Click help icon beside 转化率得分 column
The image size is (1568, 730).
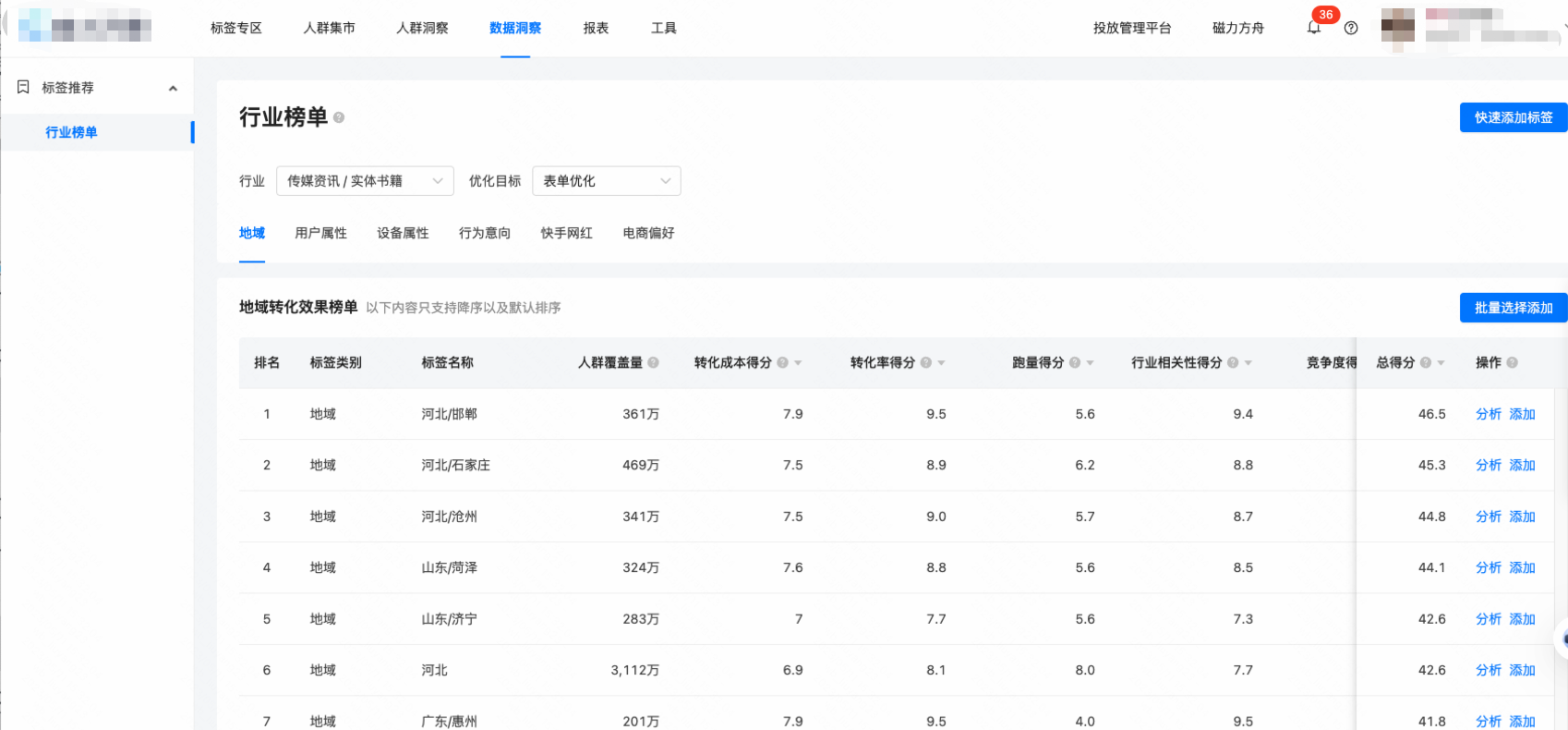[925, 362]
